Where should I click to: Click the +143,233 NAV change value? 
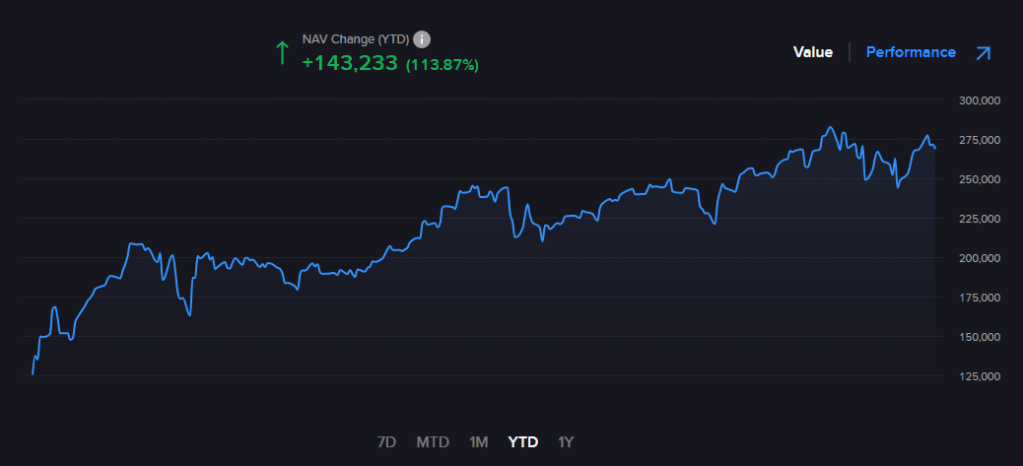pos(349,63)
